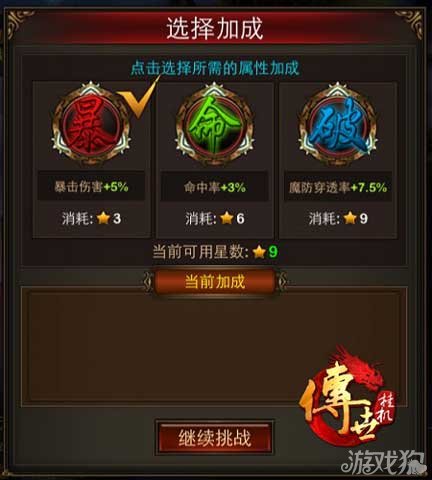Click the star icon beside cost 6
Viewport: 432px width, 480px height.
click(x=226, y=219)
